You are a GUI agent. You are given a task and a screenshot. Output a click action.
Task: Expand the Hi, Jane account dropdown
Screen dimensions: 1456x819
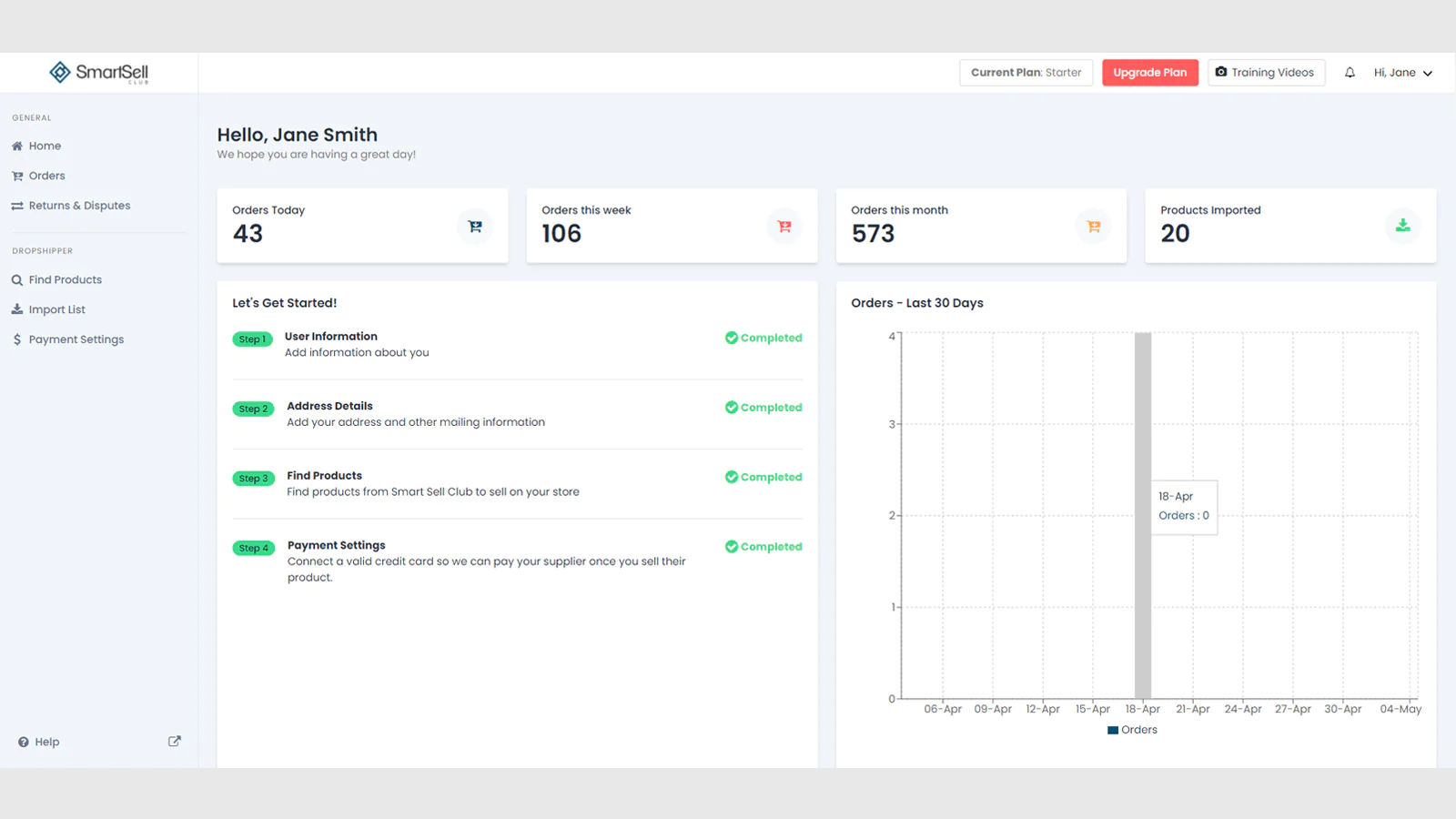tap(1402, 73)
